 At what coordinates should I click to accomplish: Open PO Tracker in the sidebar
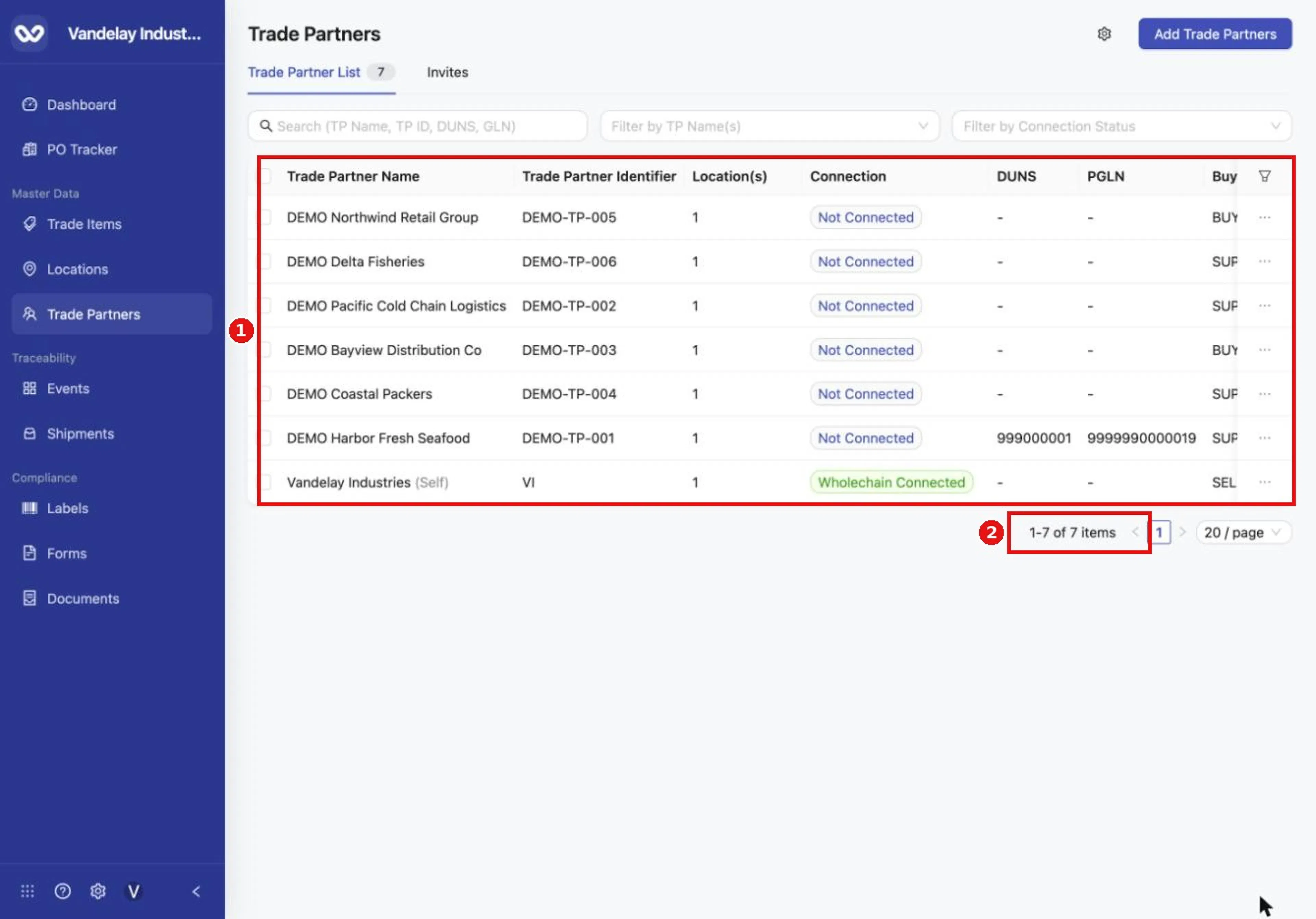(81, 149)
